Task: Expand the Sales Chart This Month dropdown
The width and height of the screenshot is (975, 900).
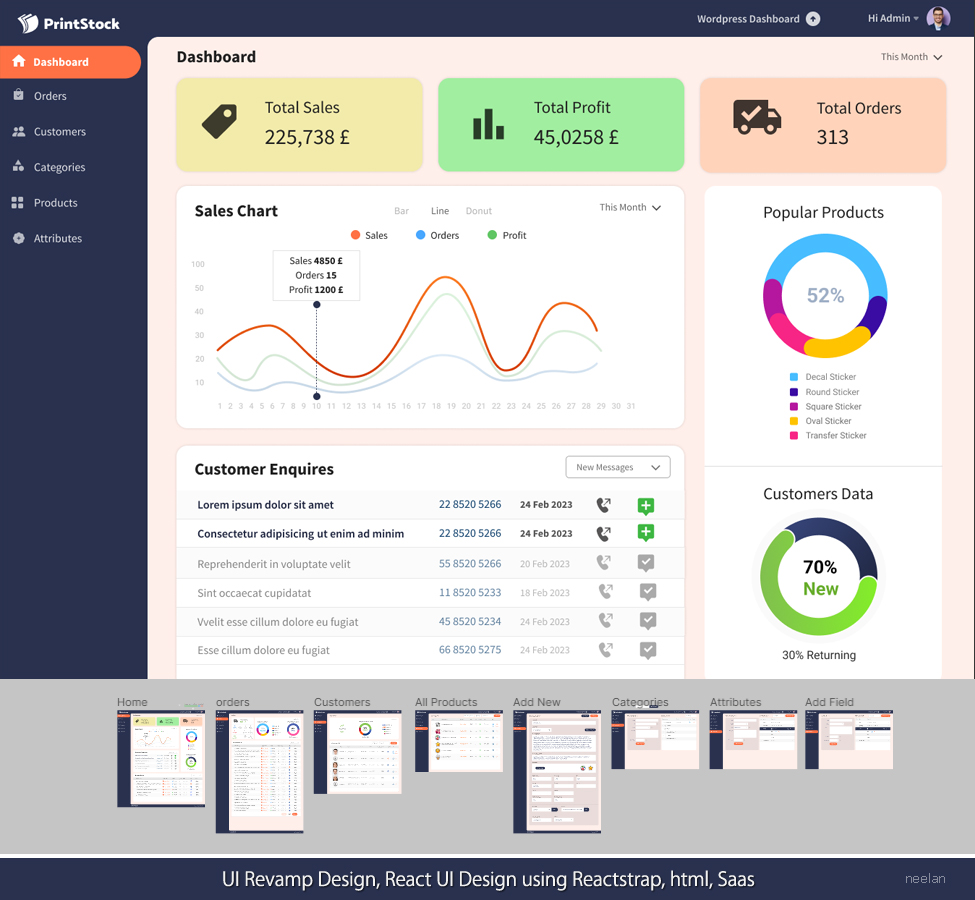Action: [630, 208]
